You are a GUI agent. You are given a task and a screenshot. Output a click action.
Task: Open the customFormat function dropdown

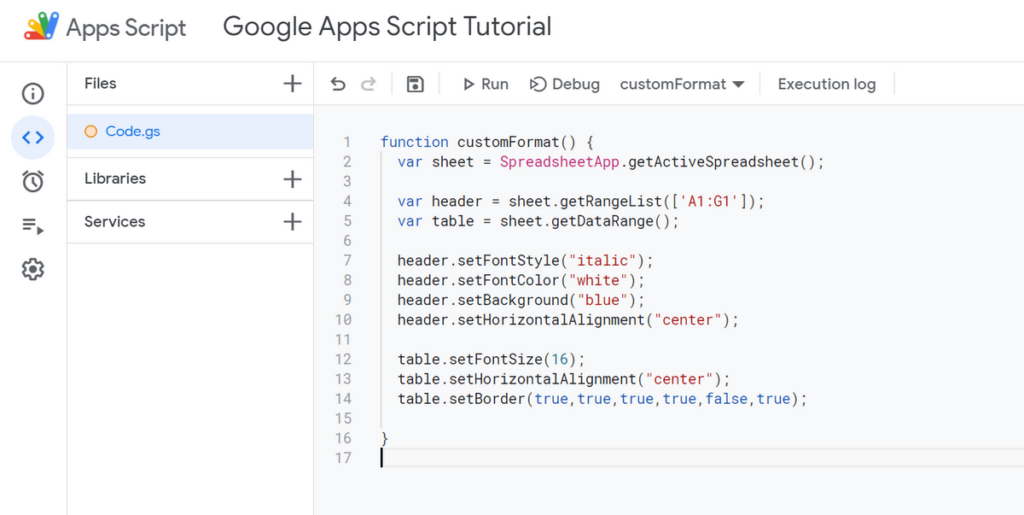(682, 84)
